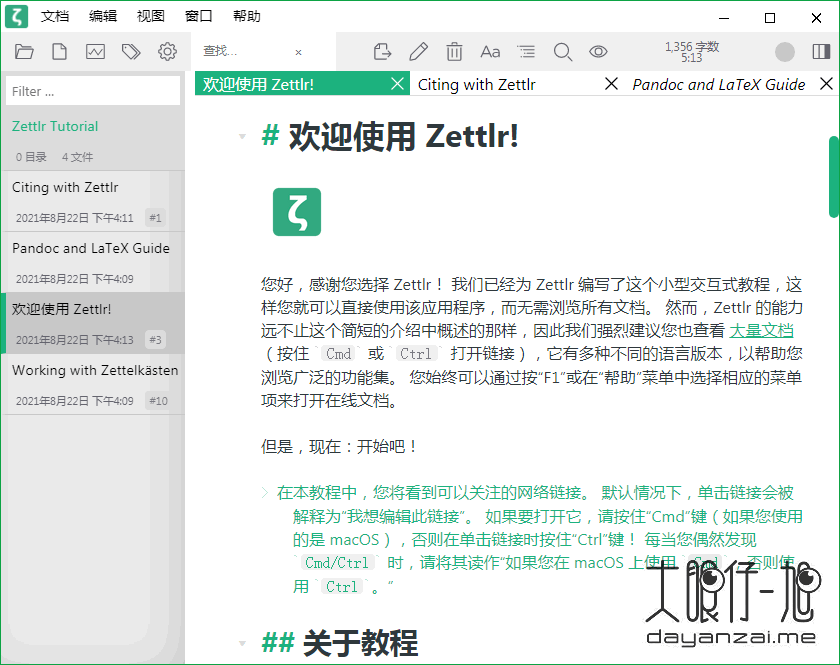
Task: Click the gray pomodoro timer circle
Action: (785, 52)
